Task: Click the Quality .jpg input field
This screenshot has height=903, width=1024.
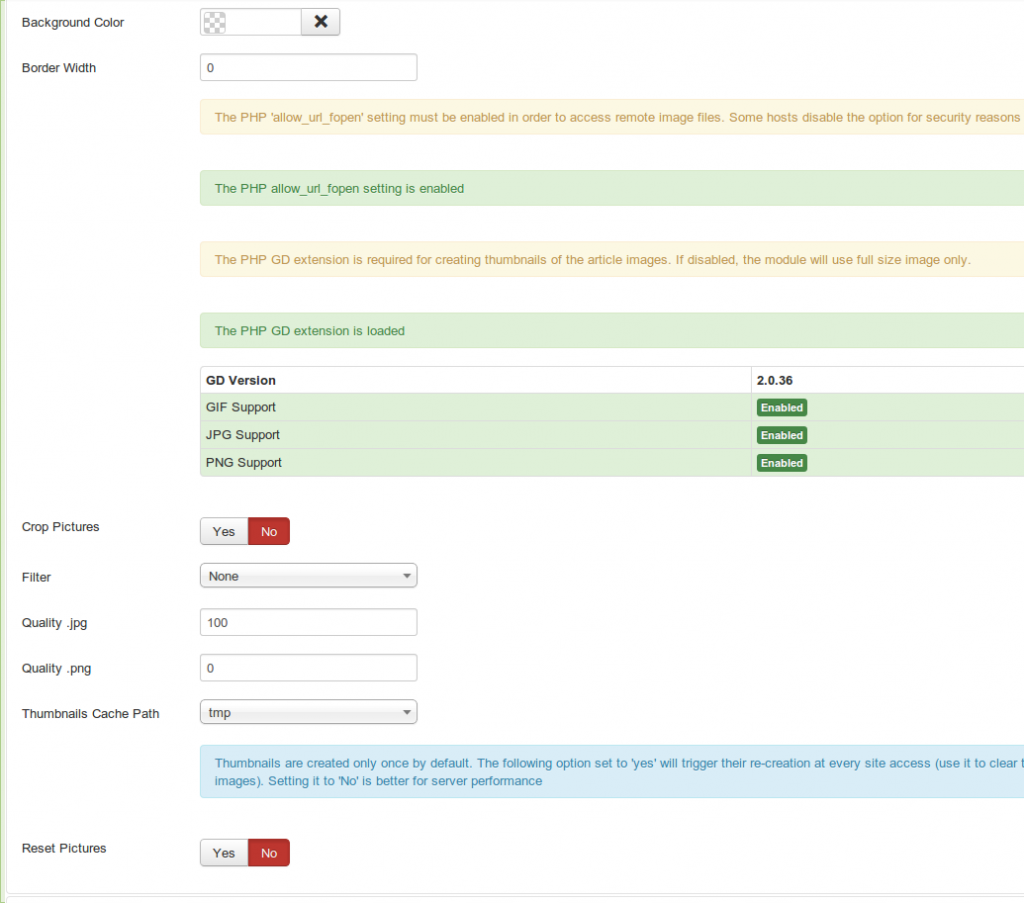Action: click(x=308, y=622)
